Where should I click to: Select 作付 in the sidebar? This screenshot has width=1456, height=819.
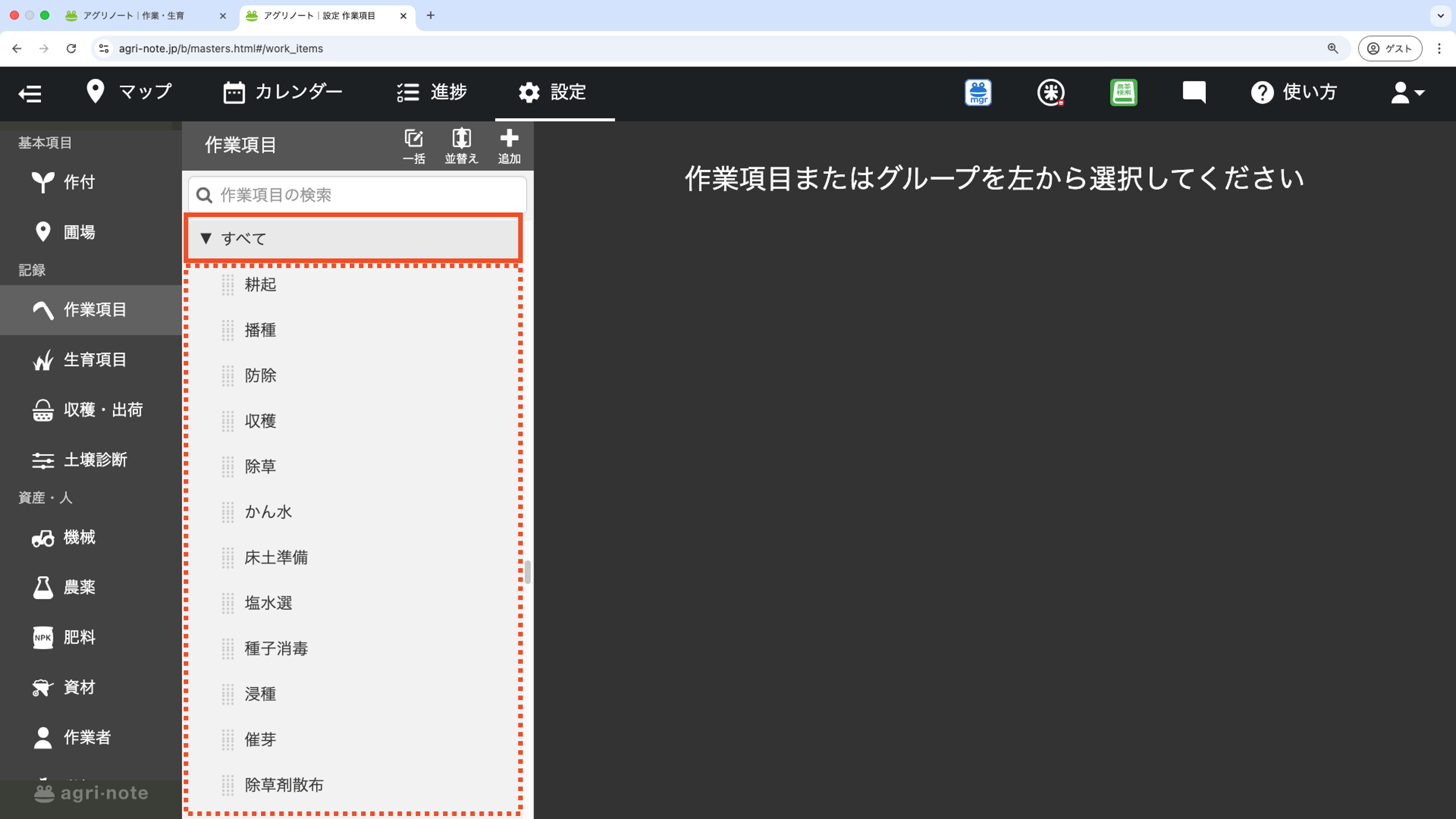91,182
